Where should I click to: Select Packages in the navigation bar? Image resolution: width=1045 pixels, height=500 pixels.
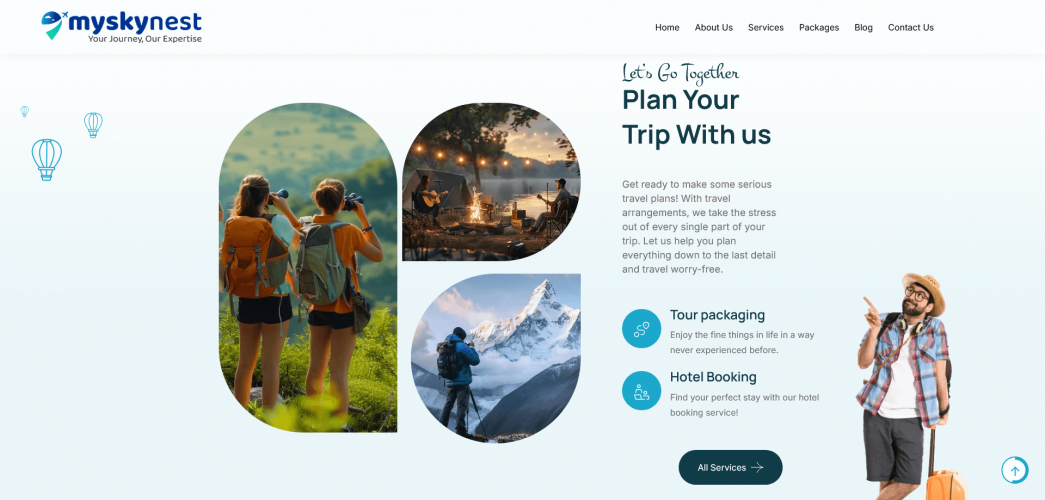pyautogui.click(x=819, y=27)
